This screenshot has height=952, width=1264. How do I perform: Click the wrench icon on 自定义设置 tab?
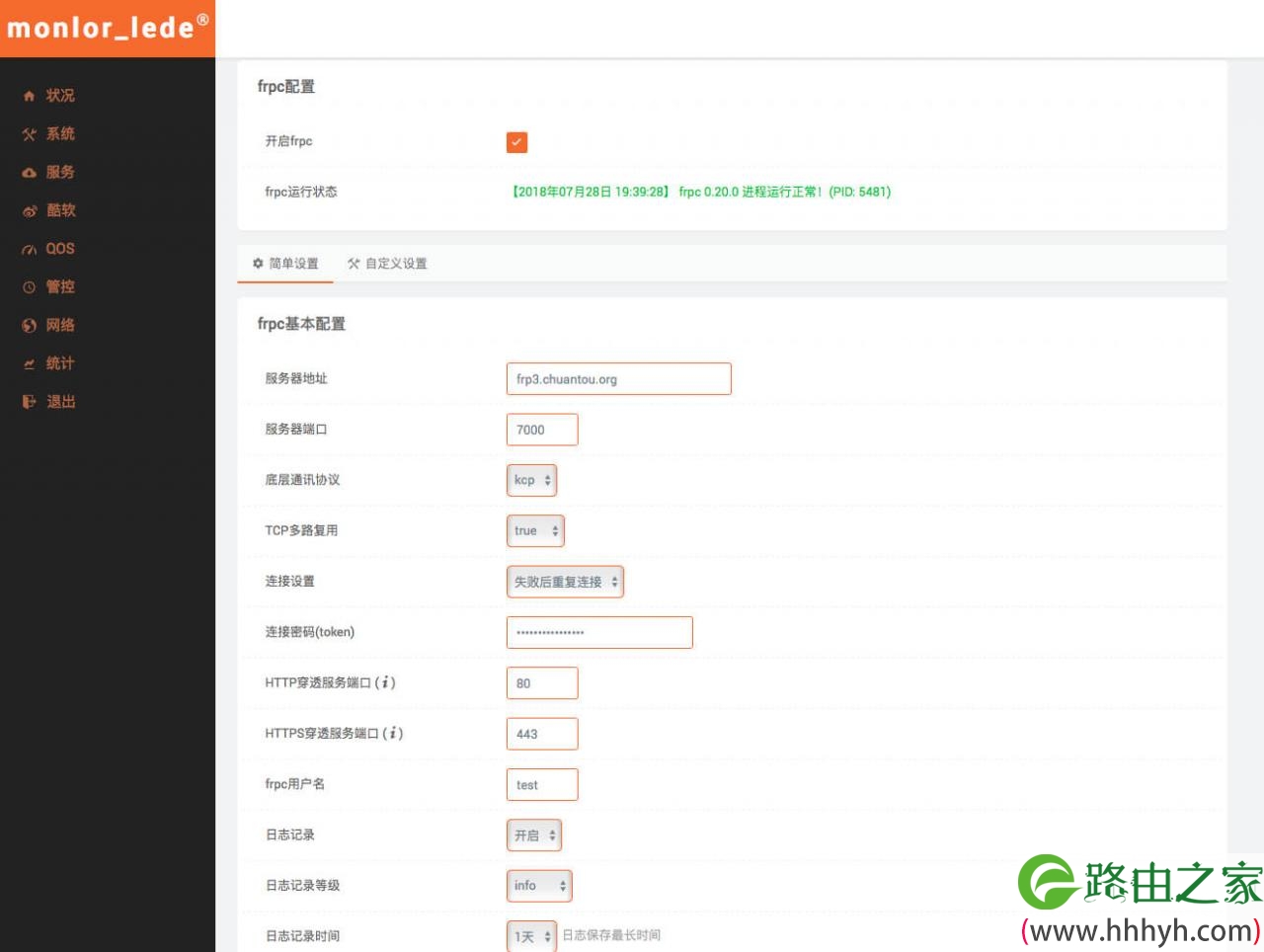[354, 264]
